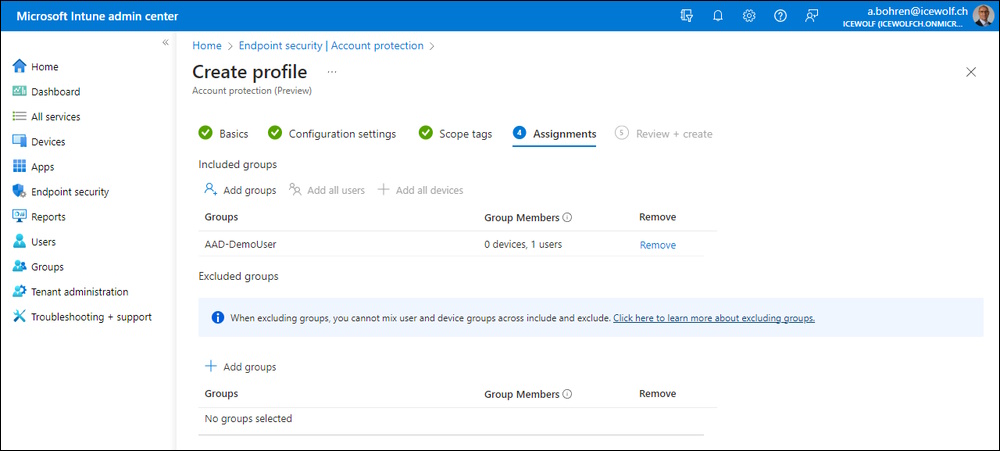The image size is (1000, 451).
Task: Click the Reports sidebar icon
Action: click(x=19, y=216)
